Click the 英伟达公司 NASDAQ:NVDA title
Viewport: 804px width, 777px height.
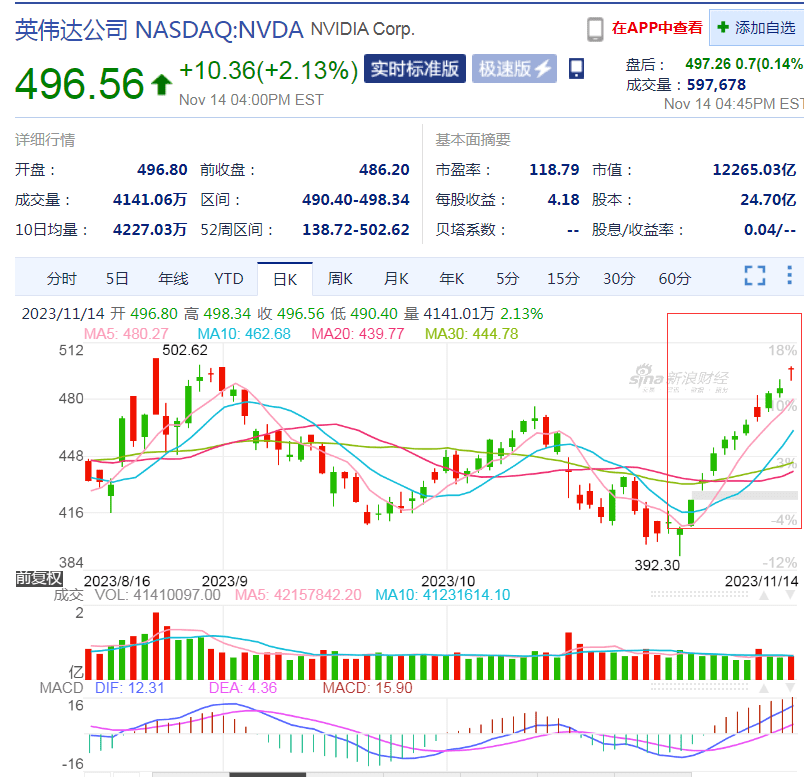pyautogui.click(x=159, y=30)
